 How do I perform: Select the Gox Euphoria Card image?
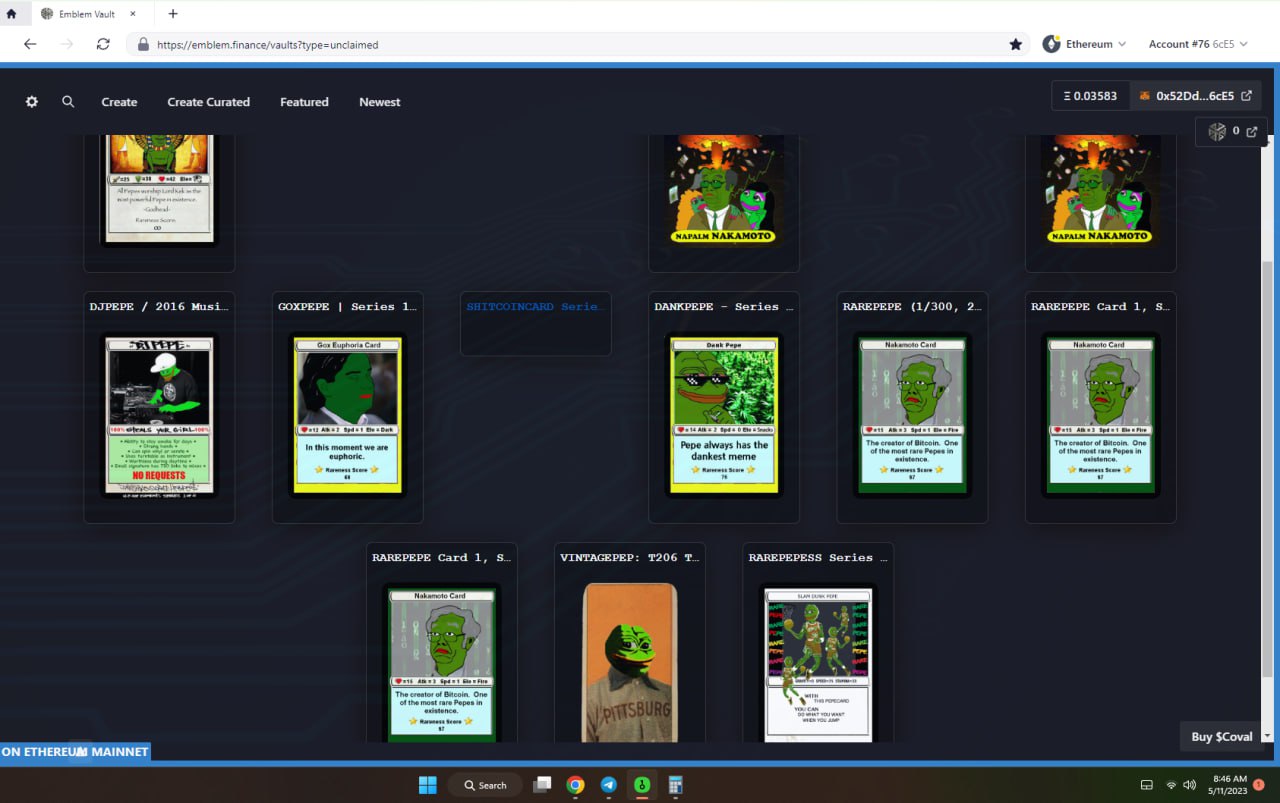pyautogui.click(x=347, y=415)
